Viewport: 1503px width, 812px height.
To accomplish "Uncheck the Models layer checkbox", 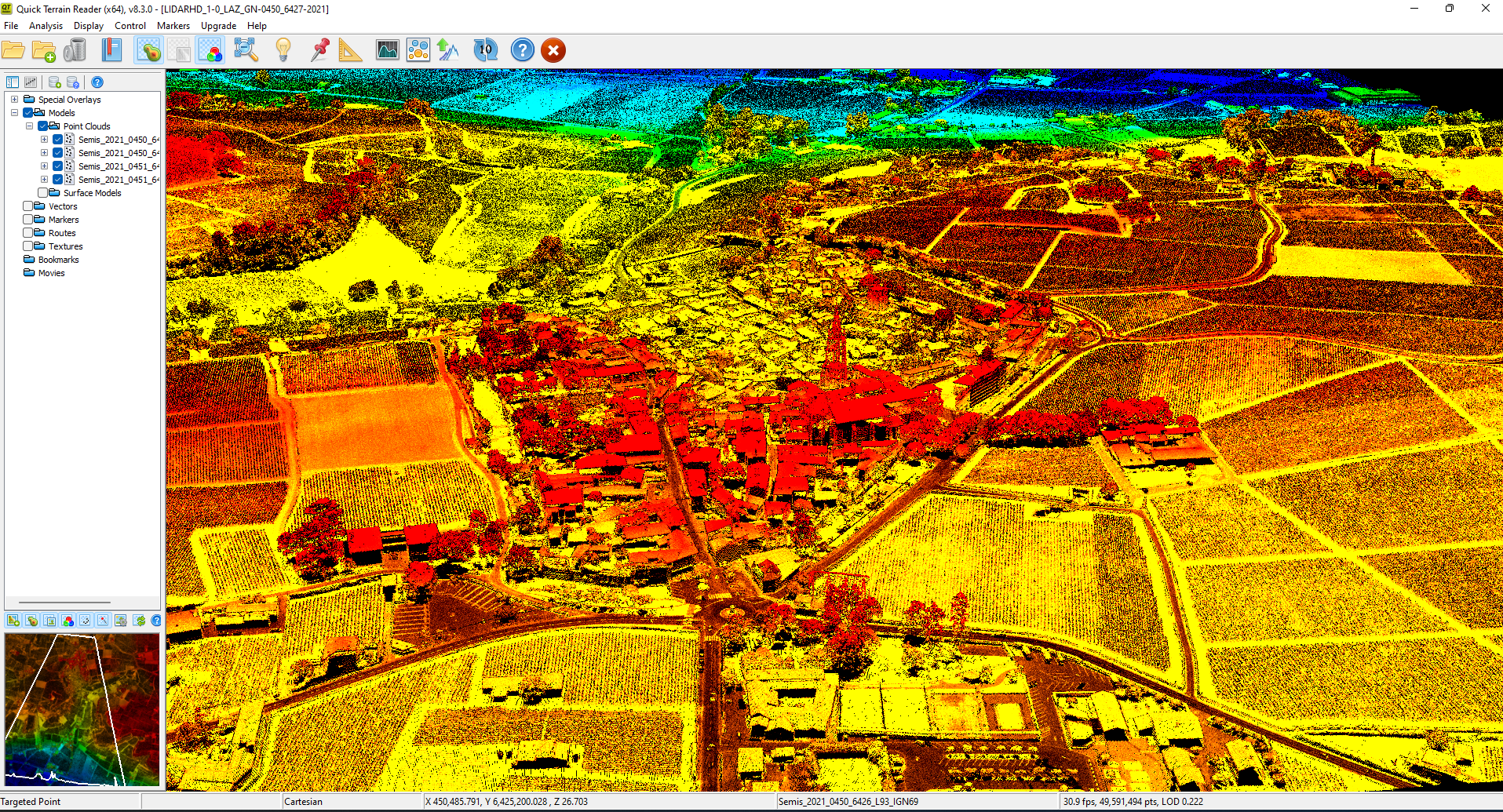I will pyautogui.click(x=27, y=112).
